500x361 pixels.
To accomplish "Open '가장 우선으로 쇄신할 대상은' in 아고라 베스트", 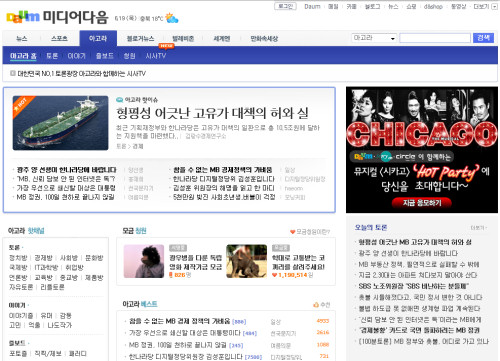I will tap(185, 333).
